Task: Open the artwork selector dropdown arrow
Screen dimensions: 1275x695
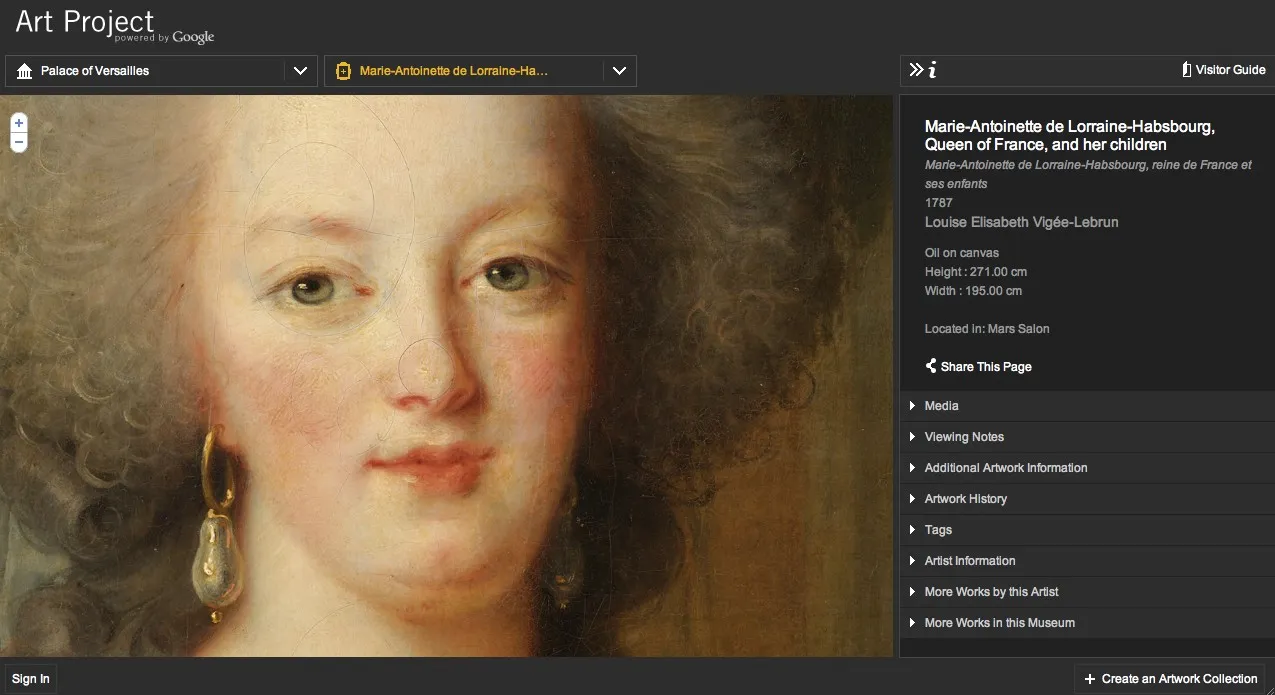Action: (619, 71)
